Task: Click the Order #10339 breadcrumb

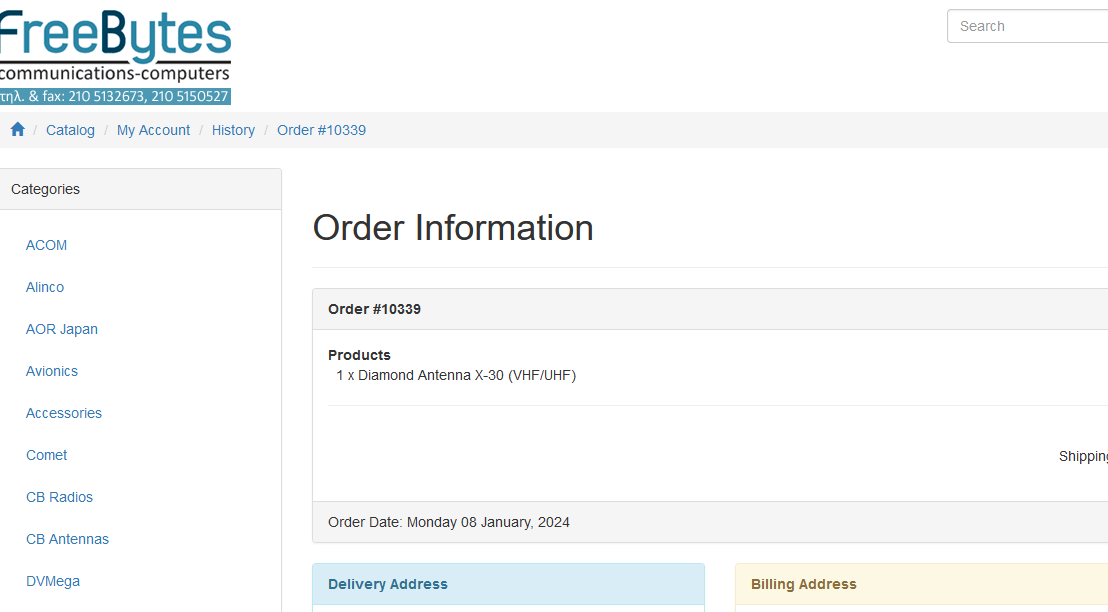Action: [x=321, y=130]
